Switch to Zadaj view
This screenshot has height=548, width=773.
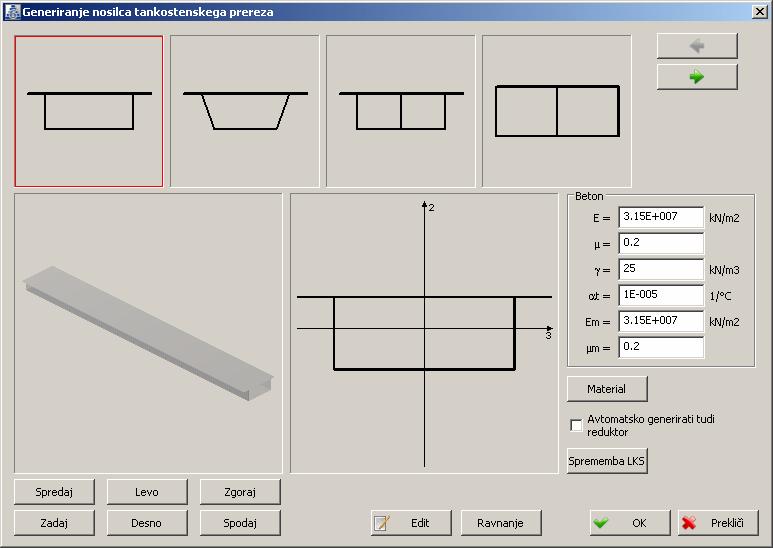click(54, 523)
